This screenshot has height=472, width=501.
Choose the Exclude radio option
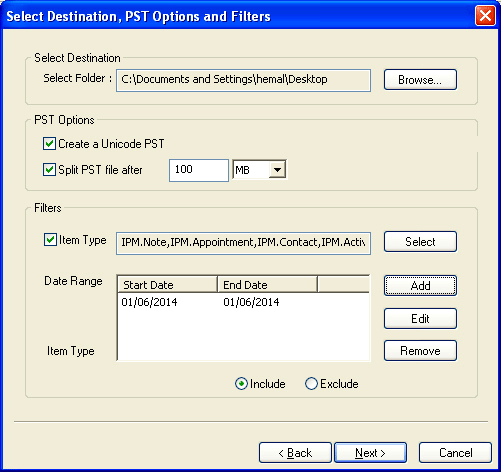coord(311,384)
